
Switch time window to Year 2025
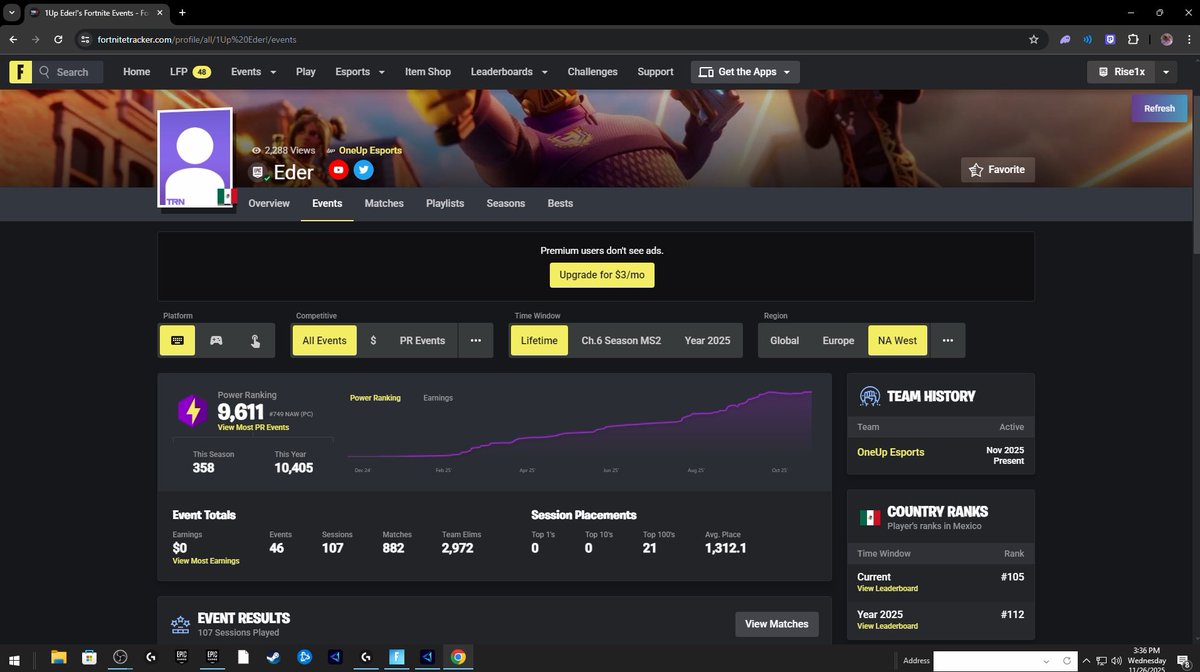706,340
